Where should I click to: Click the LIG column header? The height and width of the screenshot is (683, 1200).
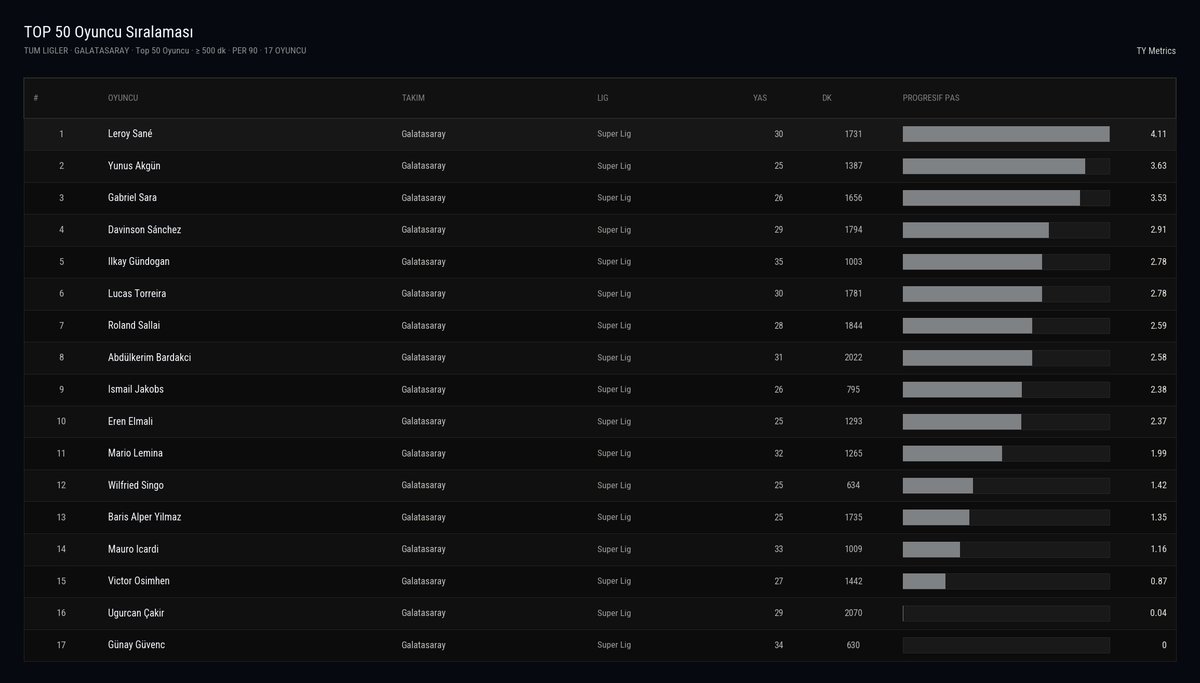pyautogui.click(x=603, y=98)
